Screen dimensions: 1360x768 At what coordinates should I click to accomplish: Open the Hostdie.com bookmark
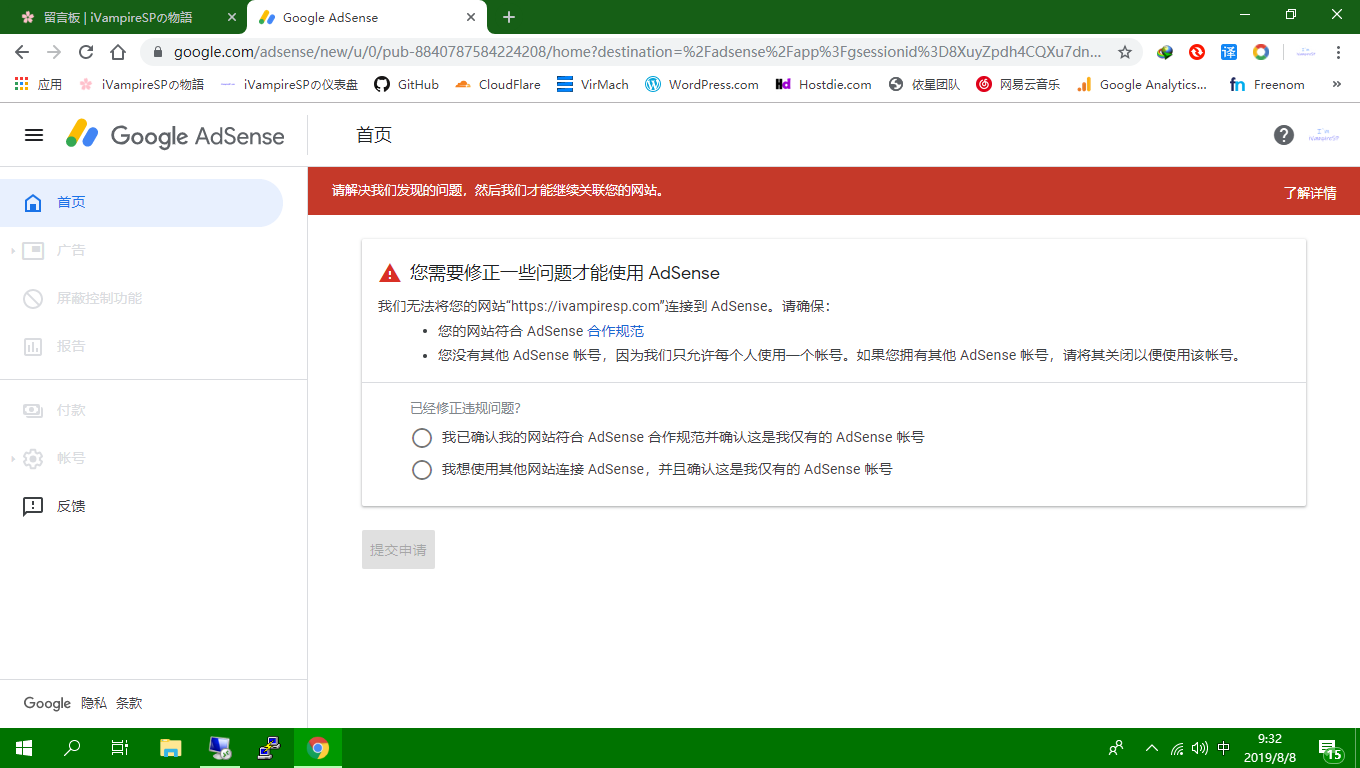pyautogui.click(x=823, y=85)
